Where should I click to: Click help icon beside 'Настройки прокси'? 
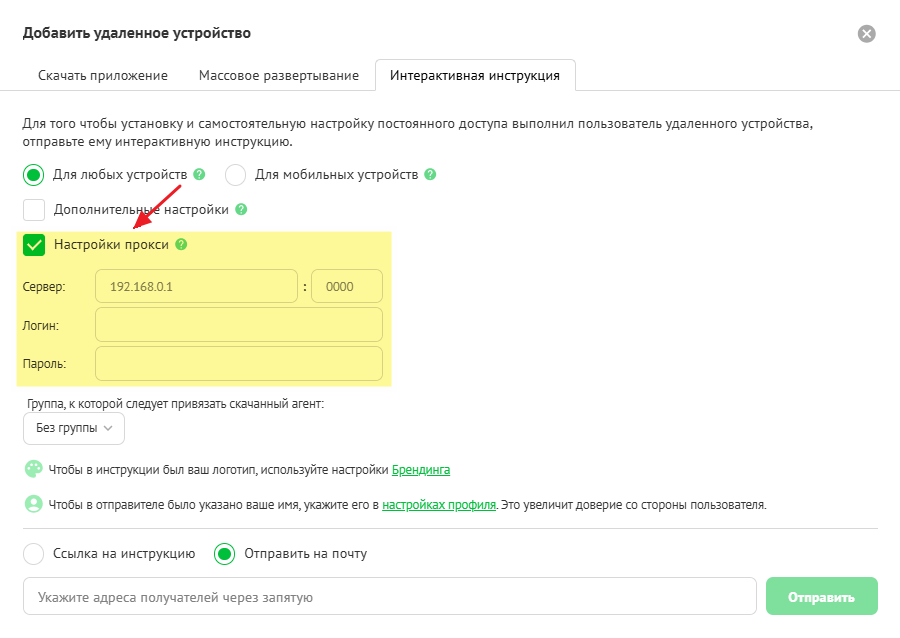click(x=181, y=244)
